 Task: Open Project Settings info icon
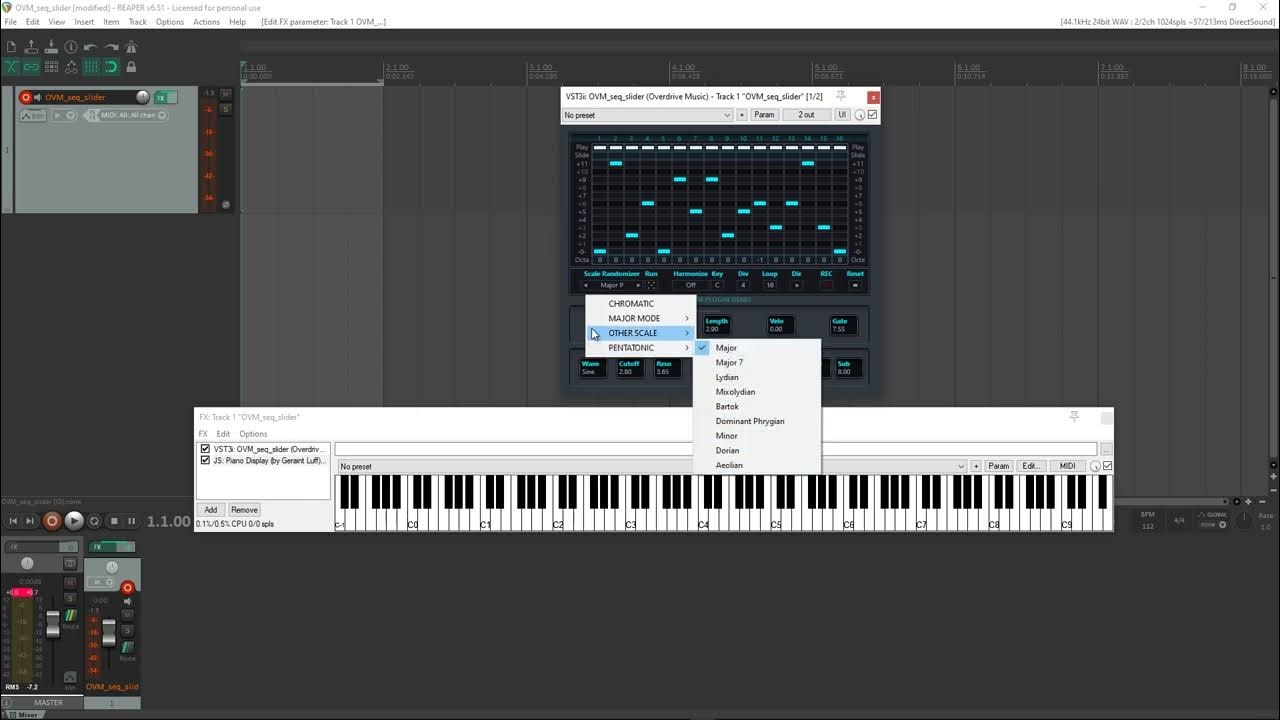[71, 47]
